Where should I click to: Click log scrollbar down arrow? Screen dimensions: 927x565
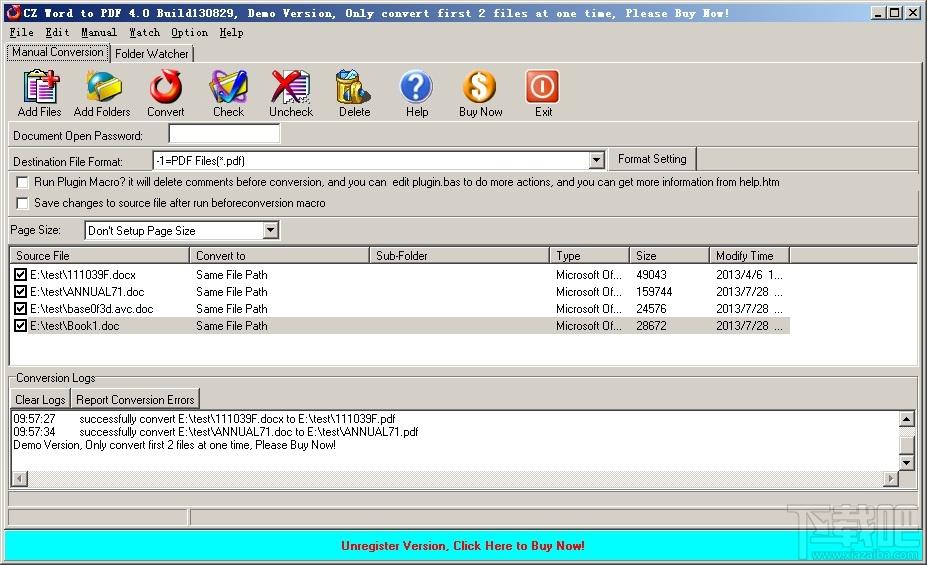pyautogui.click(x=906, y=462)
